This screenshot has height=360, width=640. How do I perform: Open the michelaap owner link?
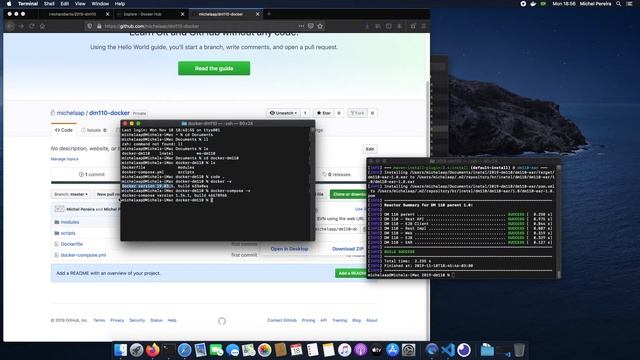[71, 113]
